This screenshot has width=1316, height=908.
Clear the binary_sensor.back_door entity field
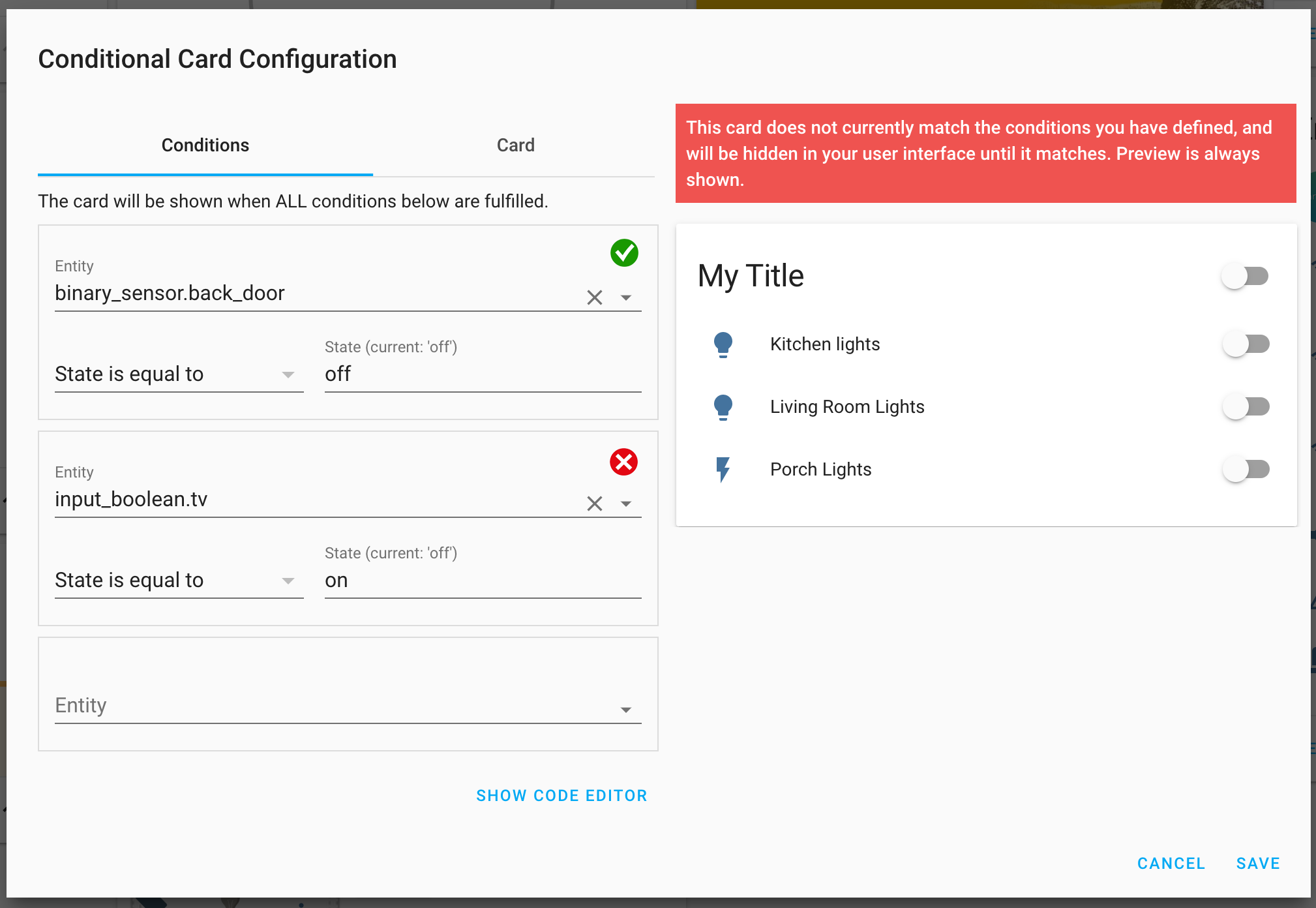click(x=594, y=297)
